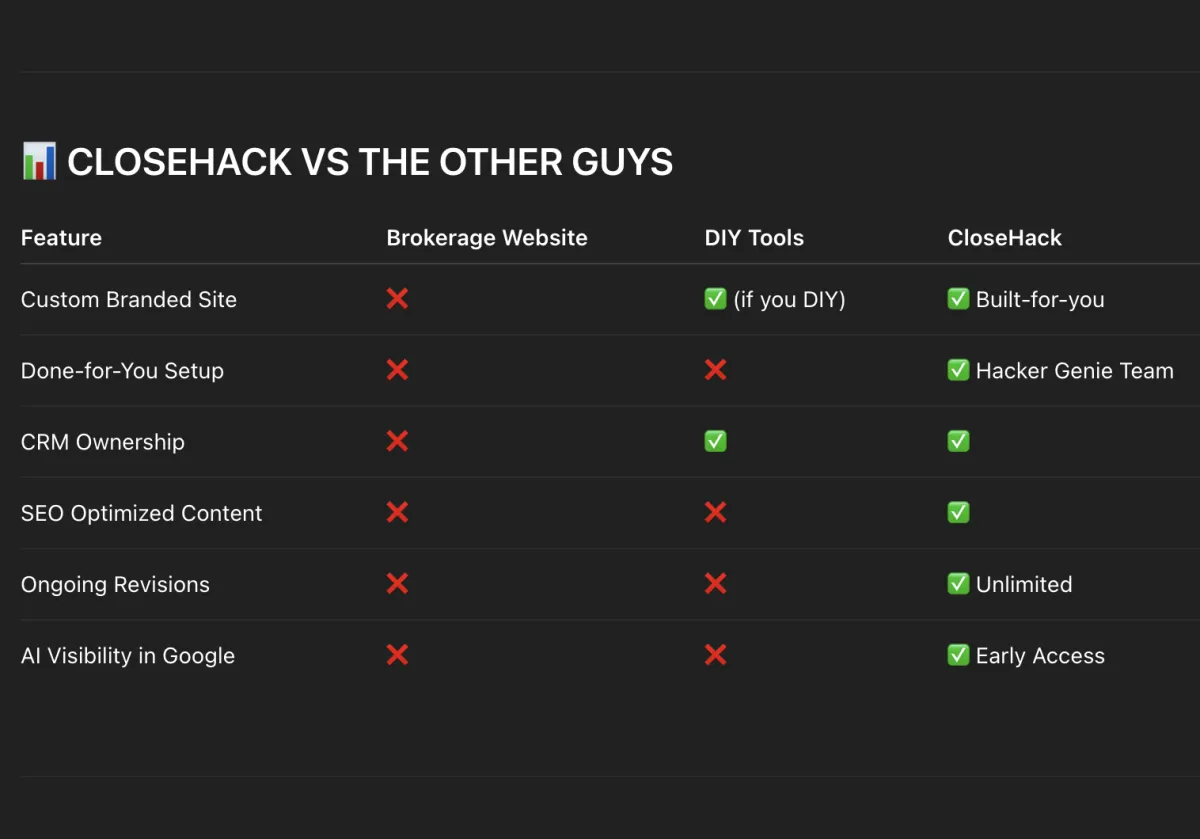Select the 'Brokerage Website' column header
The height and width of the screenshot is (839, 1200).
click(487, 238)
